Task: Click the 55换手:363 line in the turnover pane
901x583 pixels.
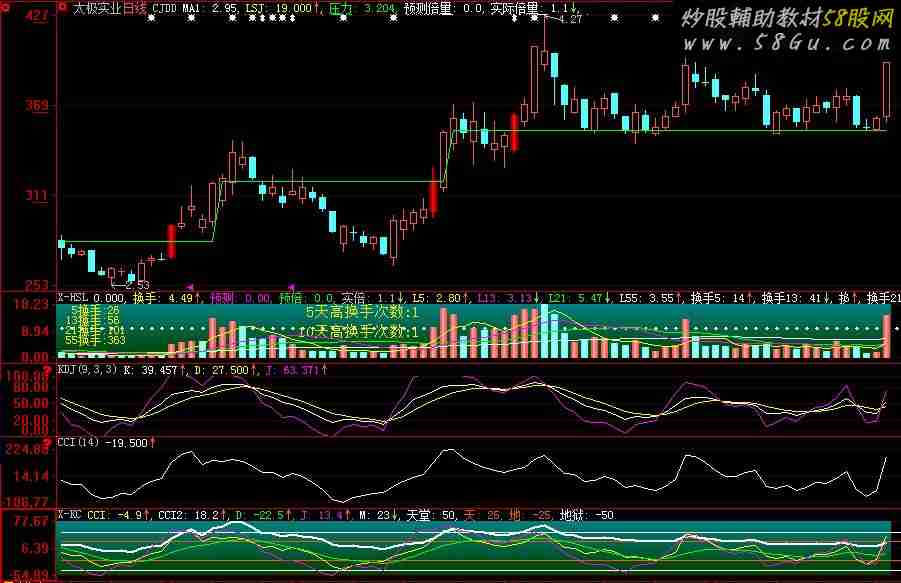Action: click(x=95, y=340)
